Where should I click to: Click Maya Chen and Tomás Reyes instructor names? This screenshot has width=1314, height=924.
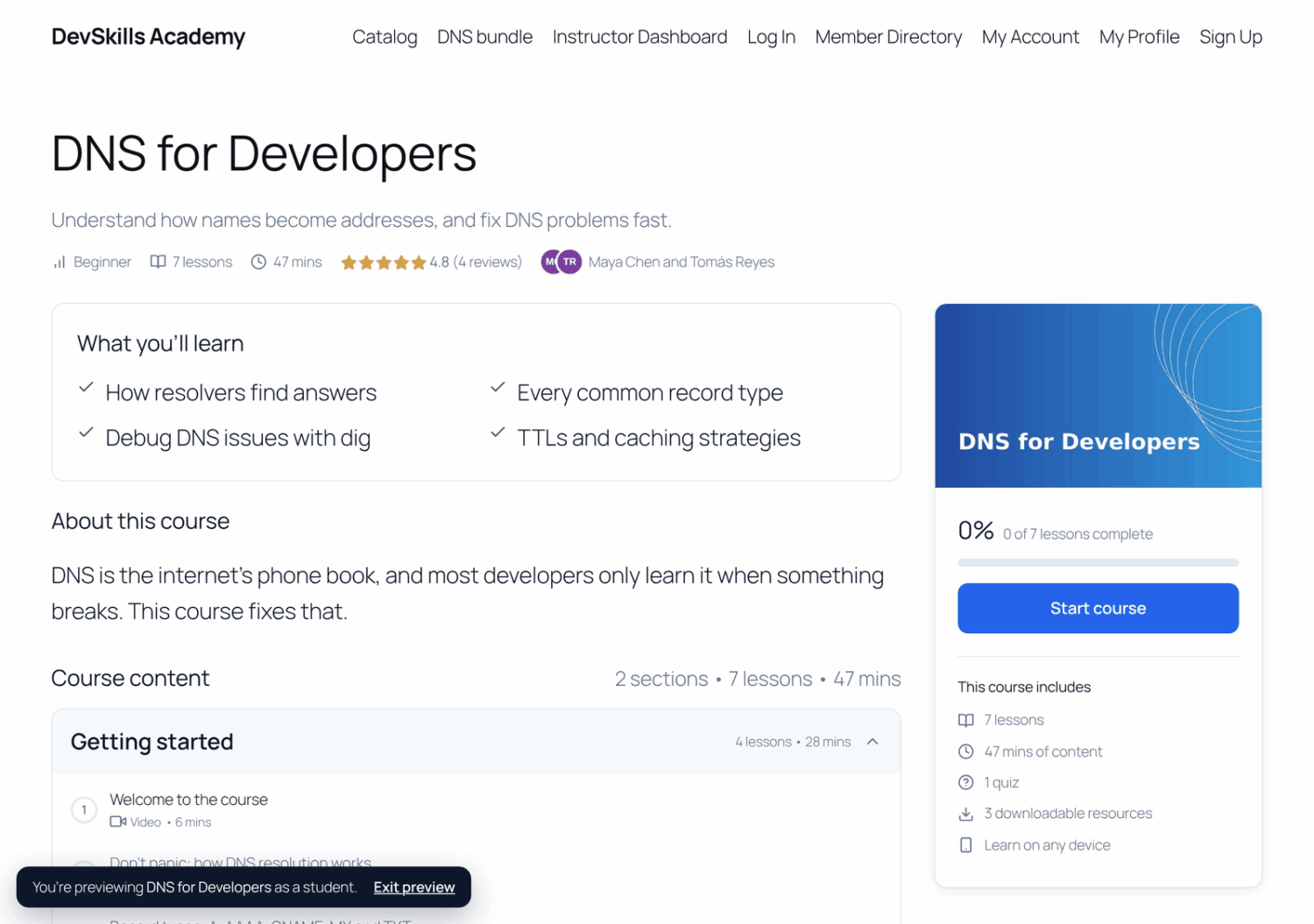(682, 262)
